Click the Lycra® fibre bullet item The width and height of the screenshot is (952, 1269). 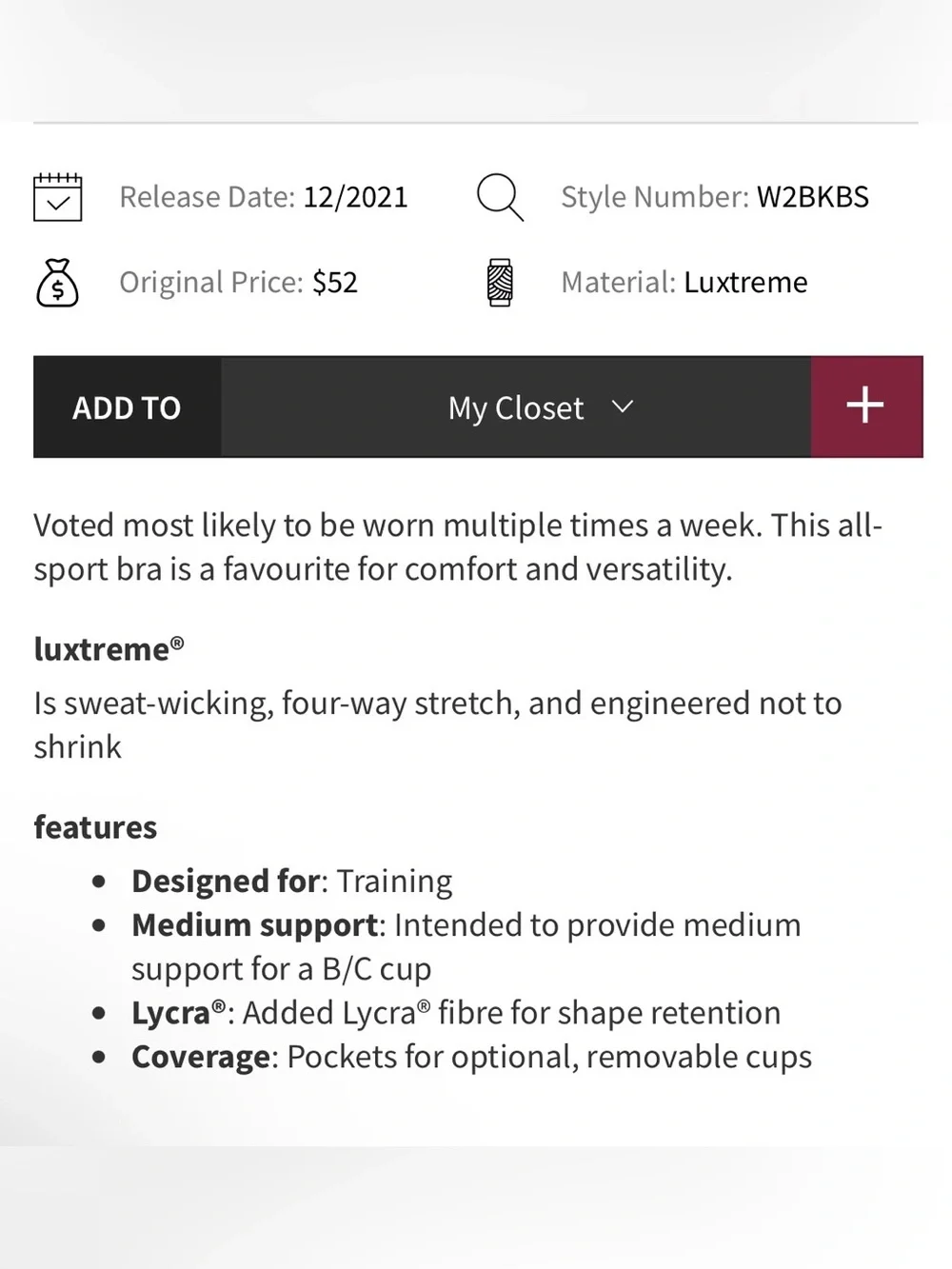coord(456,1013)
